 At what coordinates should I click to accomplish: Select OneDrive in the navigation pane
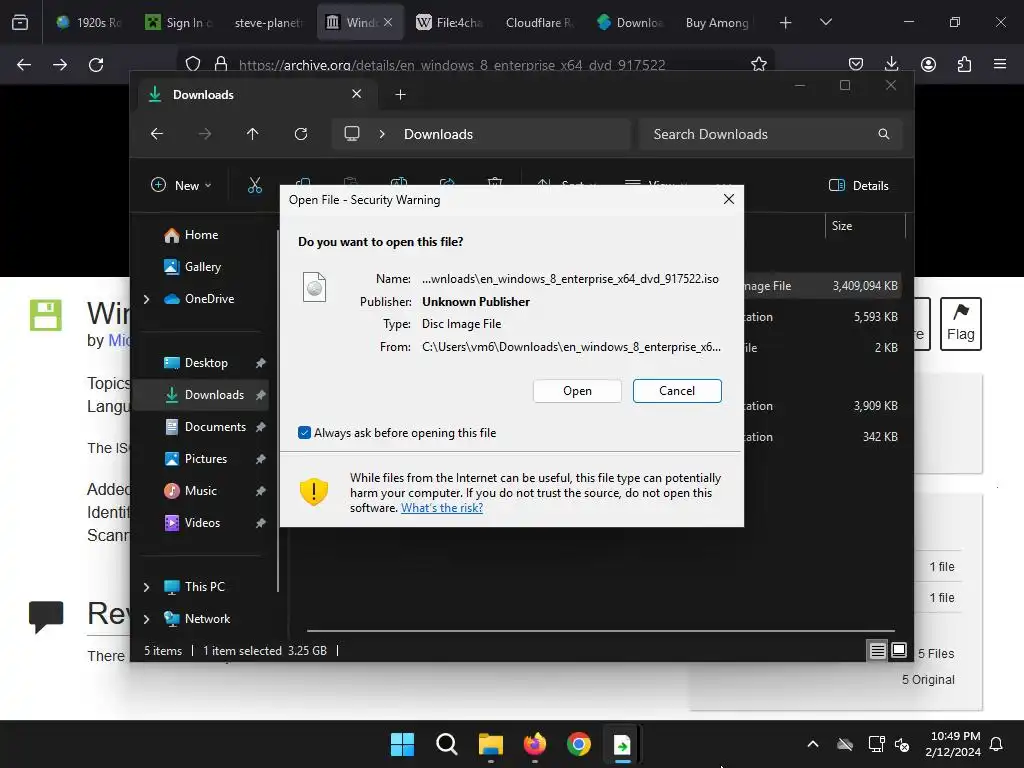tap(209, 298)
